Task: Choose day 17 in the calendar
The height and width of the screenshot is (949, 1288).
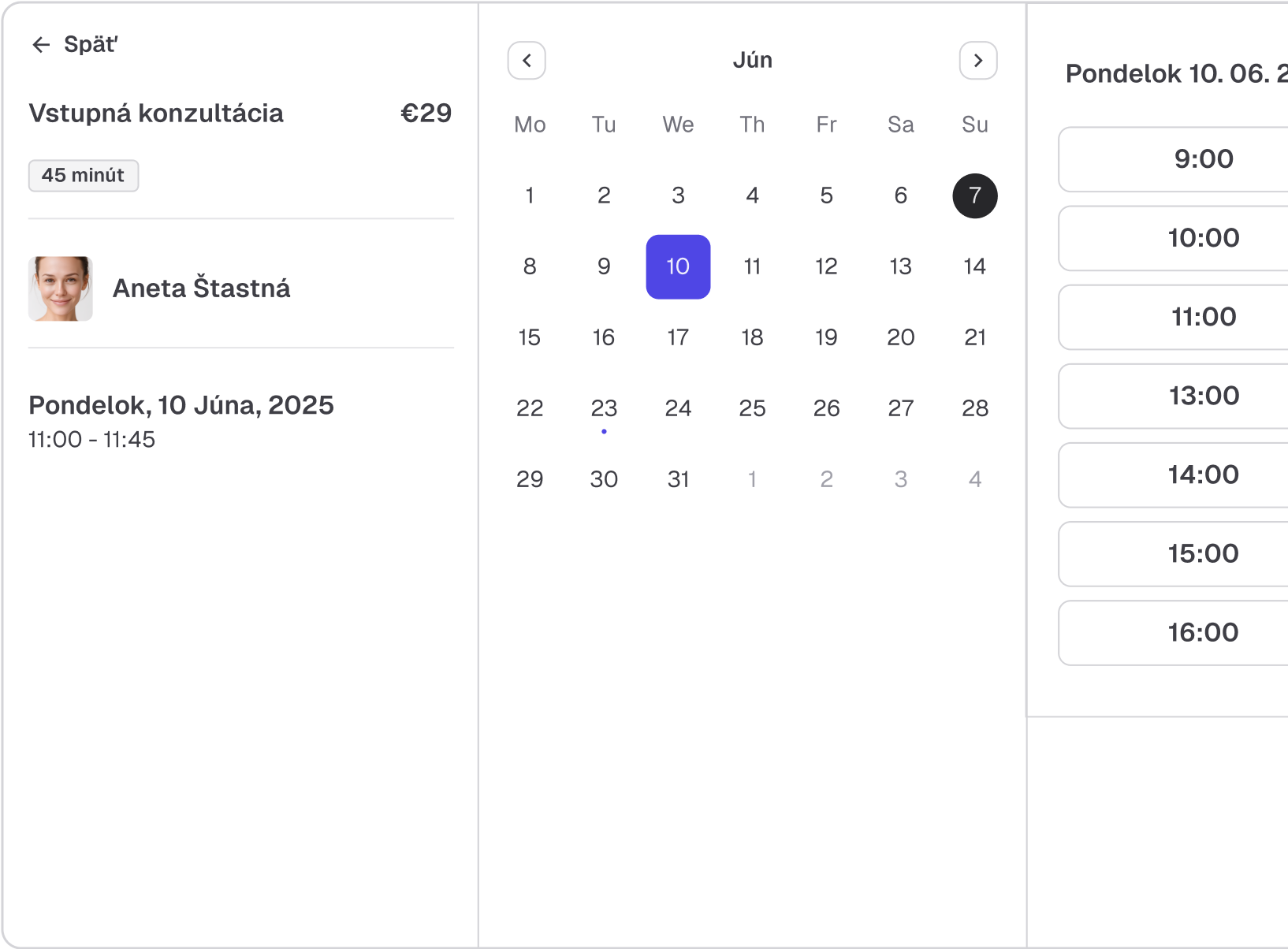Action: [678, 337]
